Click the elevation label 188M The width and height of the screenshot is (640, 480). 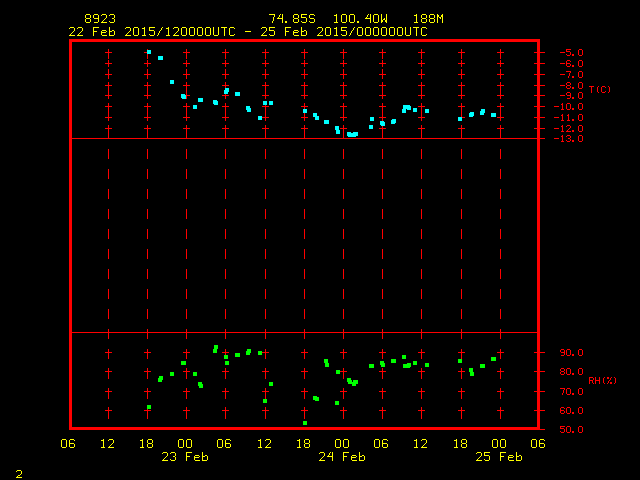(428, 19)
